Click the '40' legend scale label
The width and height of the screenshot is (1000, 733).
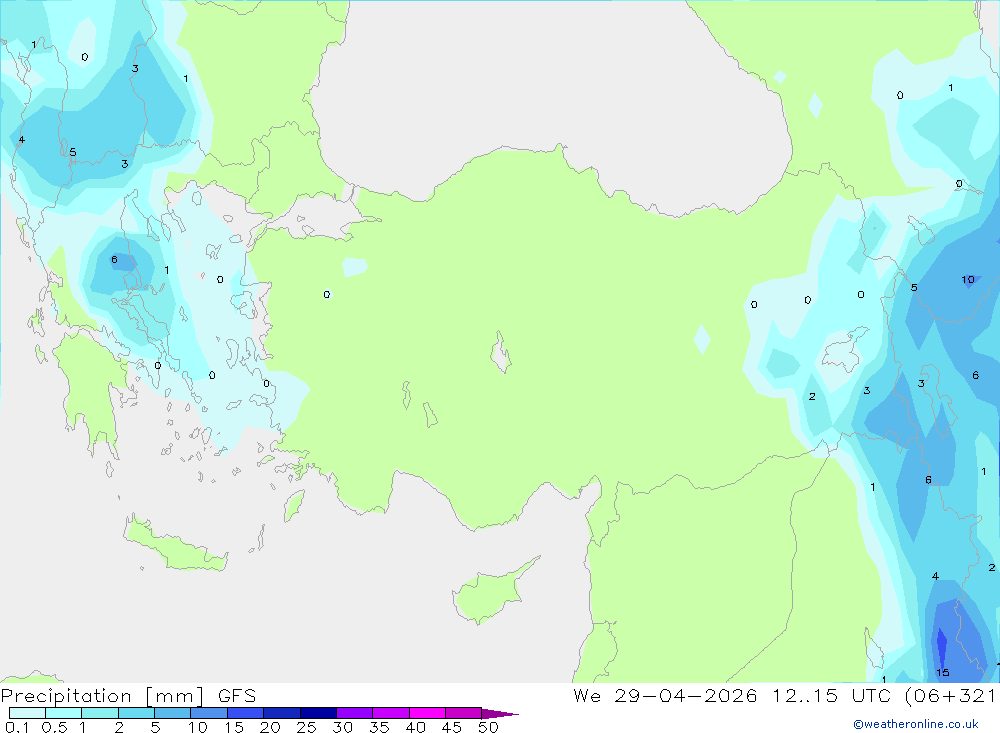[415, 727]
